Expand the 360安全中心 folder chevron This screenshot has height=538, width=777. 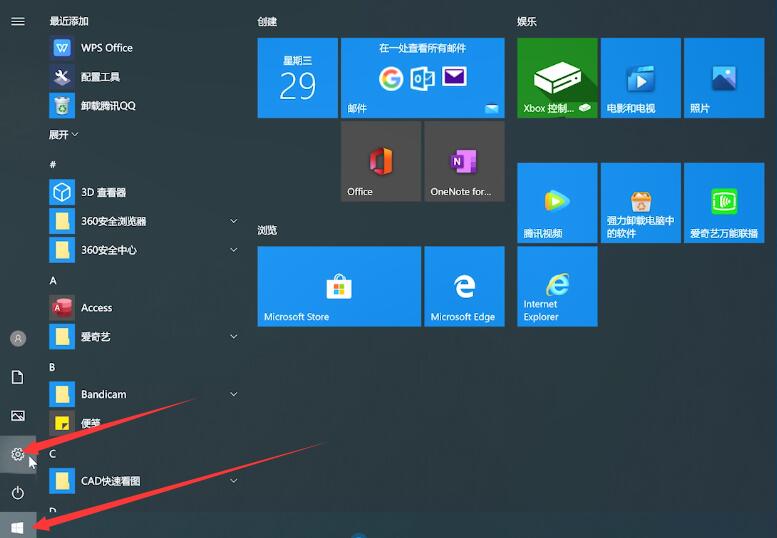pos(233,250)
